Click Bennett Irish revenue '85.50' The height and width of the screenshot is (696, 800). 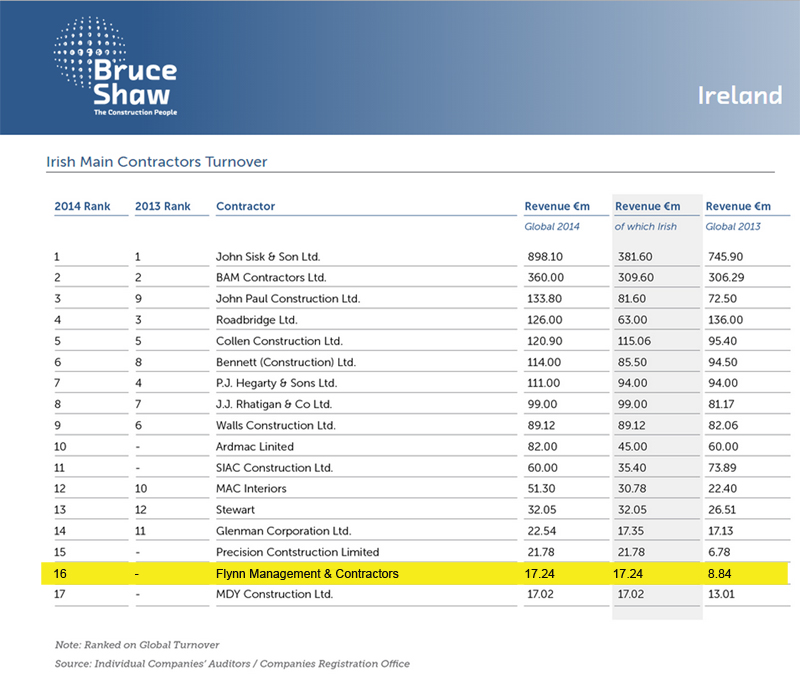point(632,362)
